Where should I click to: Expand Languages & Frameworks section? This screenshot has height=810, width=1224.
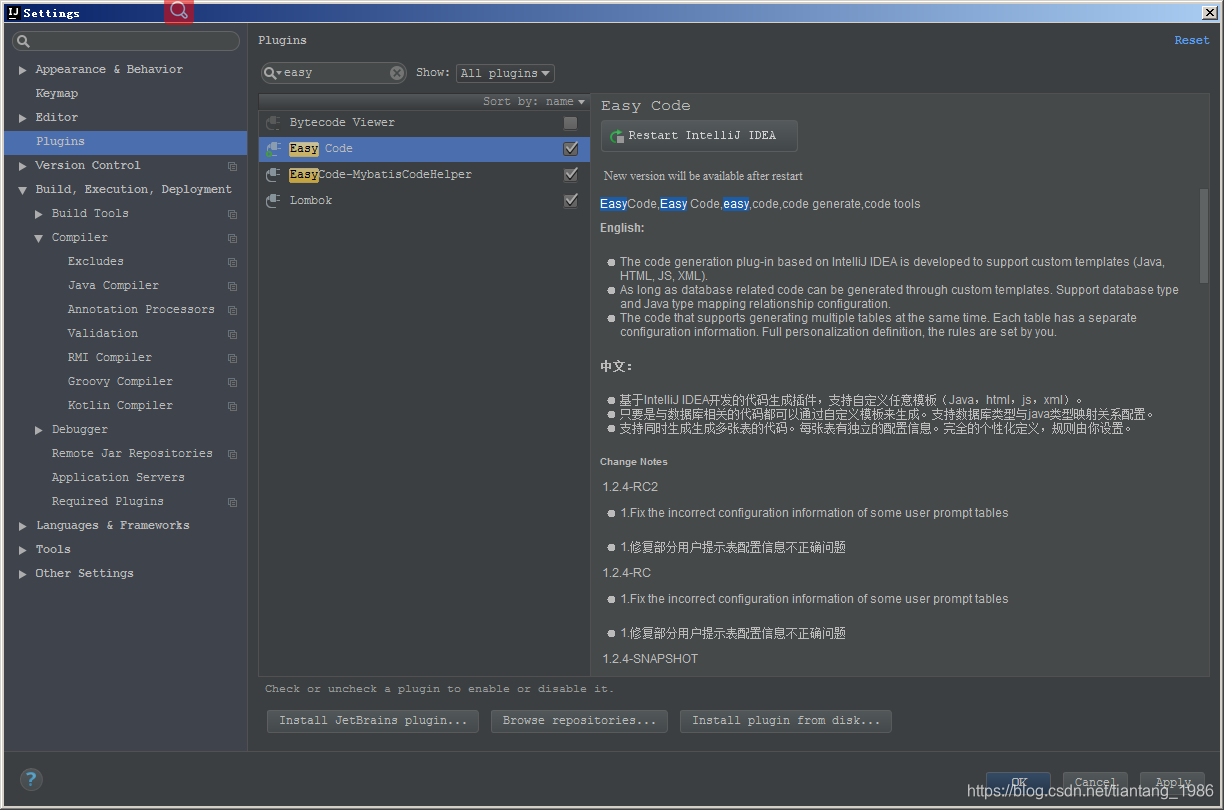[23, 526]
